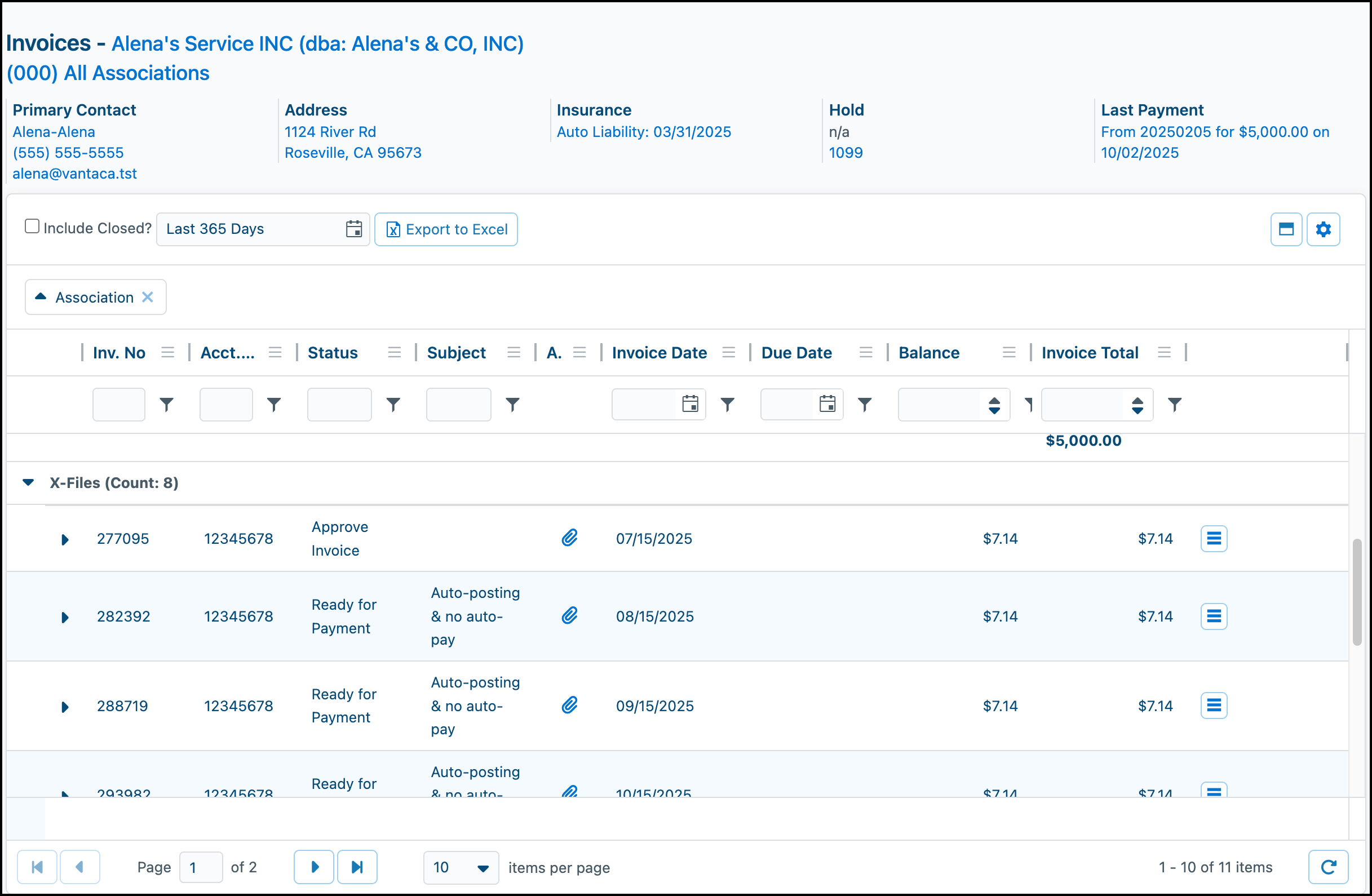The image size is (1372, 896).
Task: Click the grid's vertical scrollbar thumb
Action: point(1357,592)
